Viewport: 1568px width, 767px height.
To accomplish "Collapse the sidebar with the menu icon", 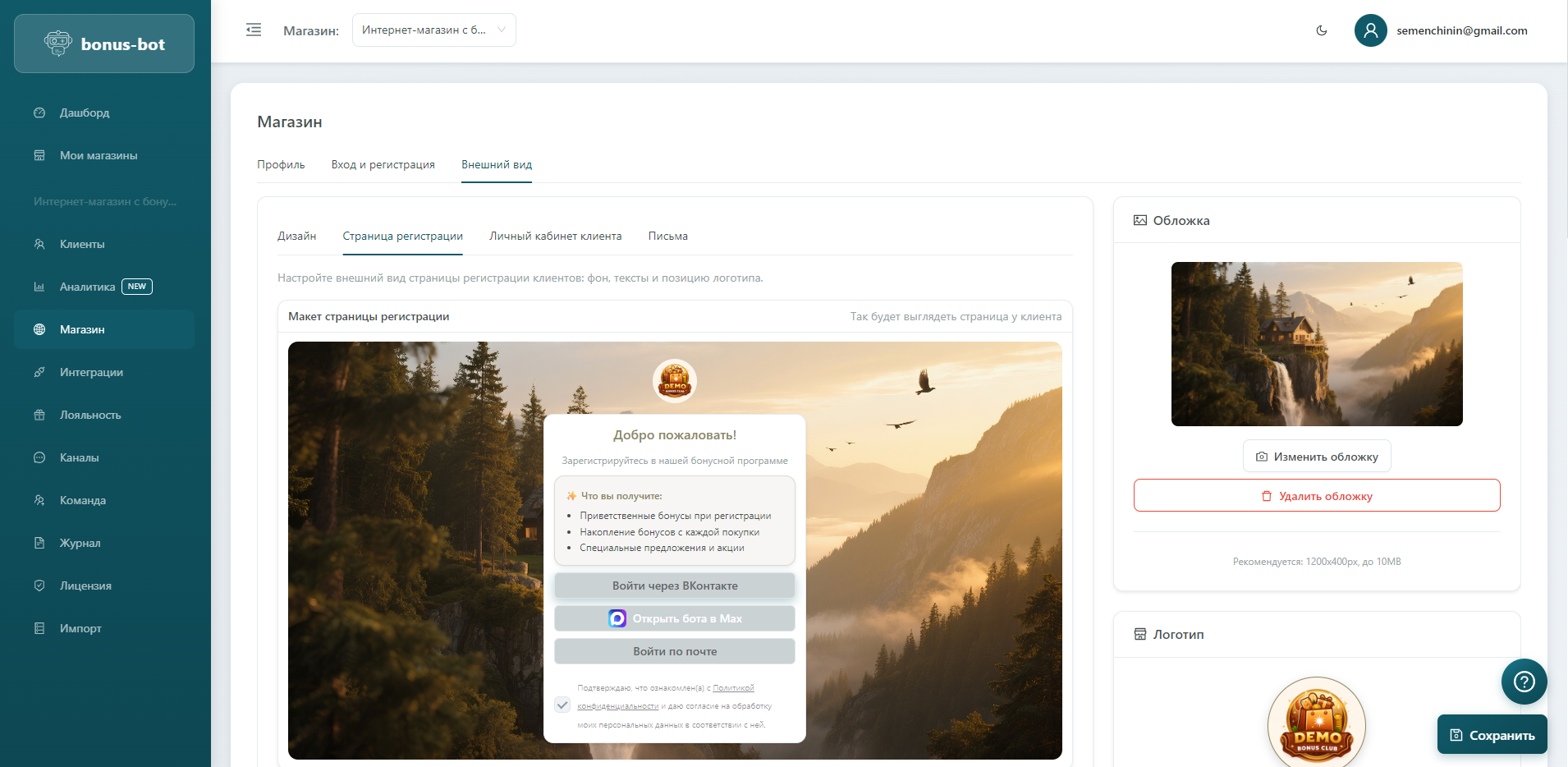I will click(x=254, y=30).
